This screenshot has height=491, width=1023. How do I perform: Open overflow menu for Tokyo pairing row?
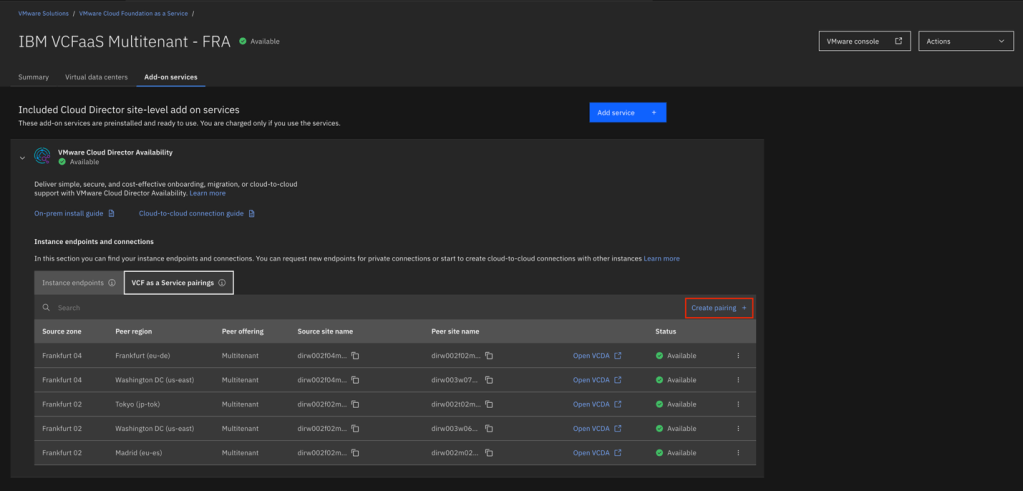coord(738,404)
